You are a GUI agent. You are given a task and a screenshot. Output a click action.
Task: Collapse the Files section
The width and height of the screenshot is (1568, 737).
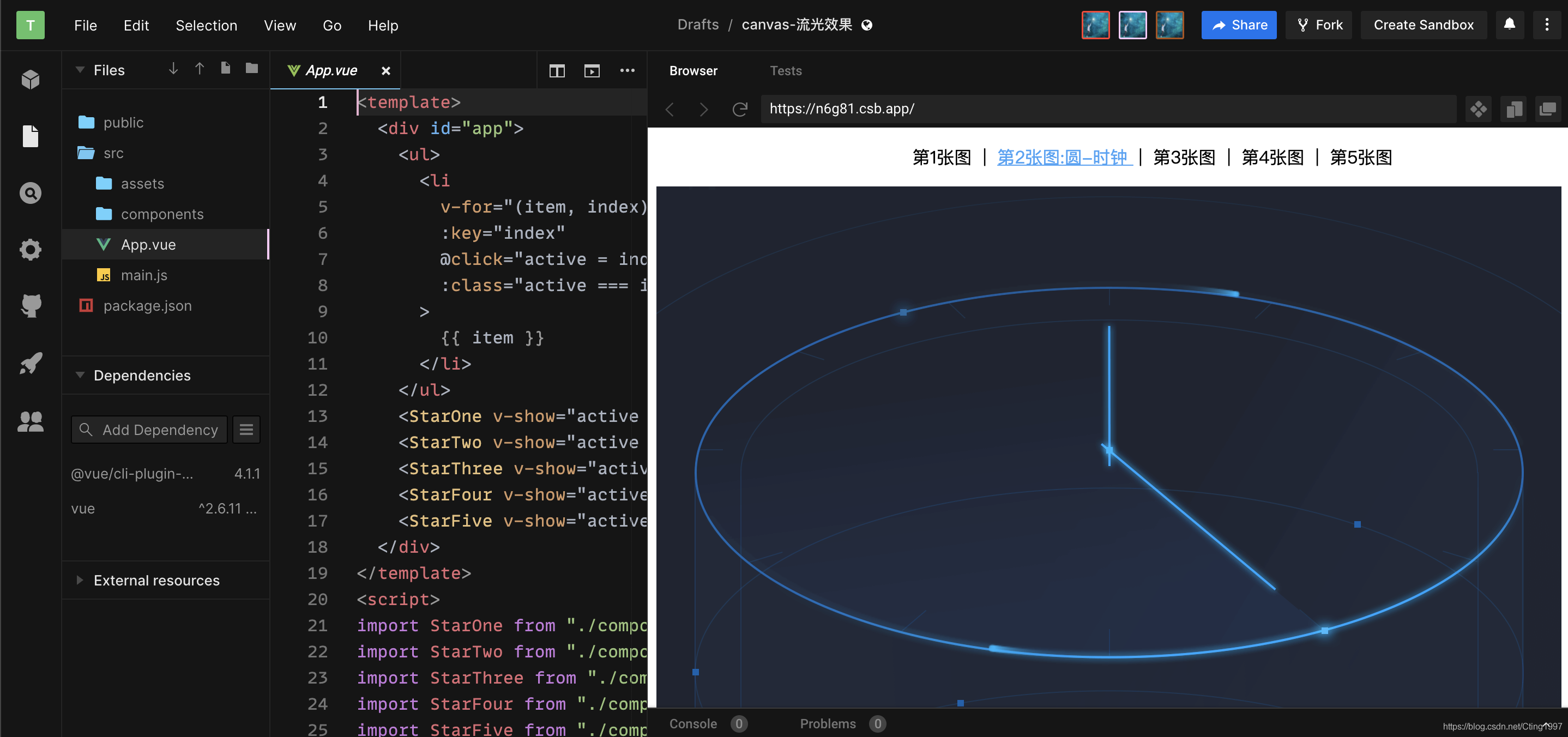(x=80, y=70)
